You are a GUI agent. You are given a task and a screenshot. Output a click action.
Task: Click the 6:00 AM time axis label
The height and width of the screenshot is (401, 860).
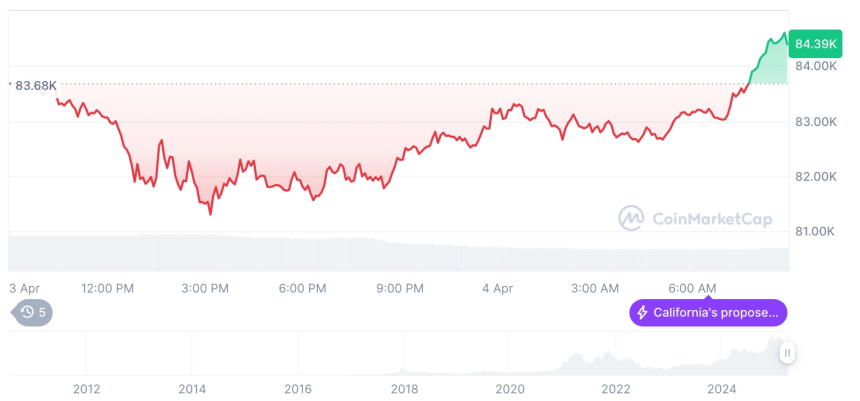tap(691, 288)
